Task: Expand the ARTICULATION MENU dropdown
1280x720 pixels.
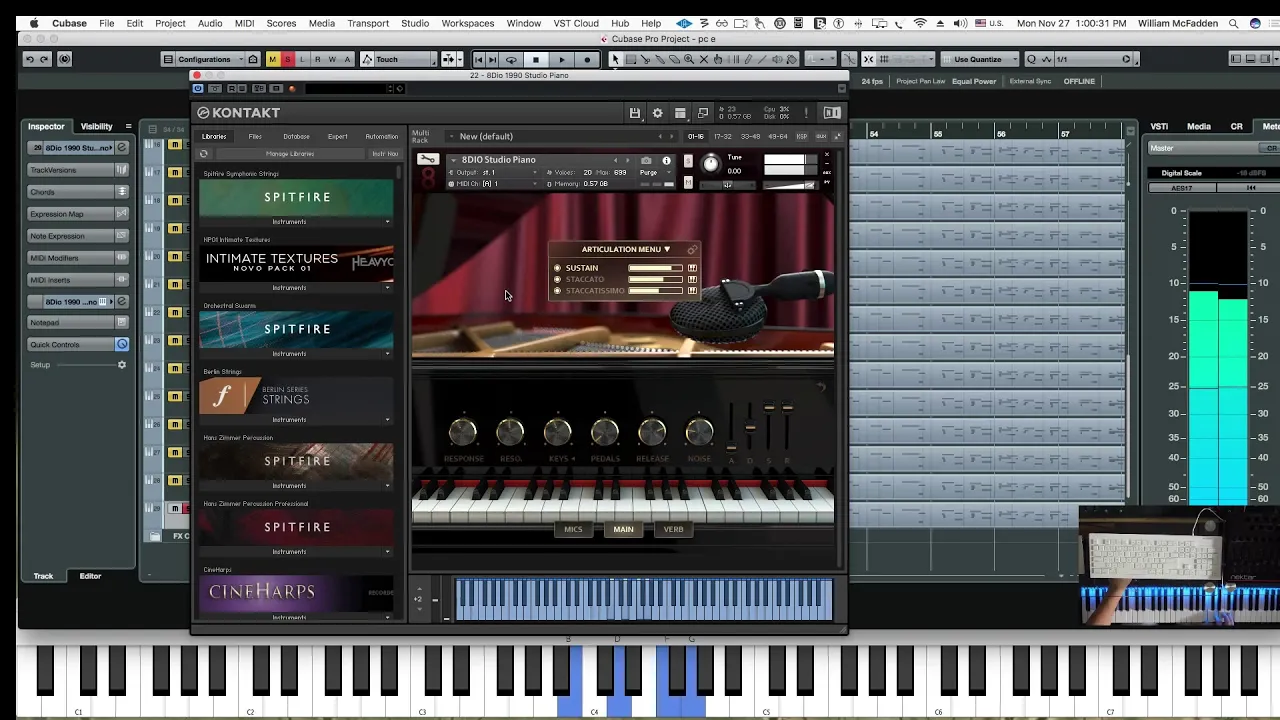Action: pyautogui.click(x=626, y=249)
